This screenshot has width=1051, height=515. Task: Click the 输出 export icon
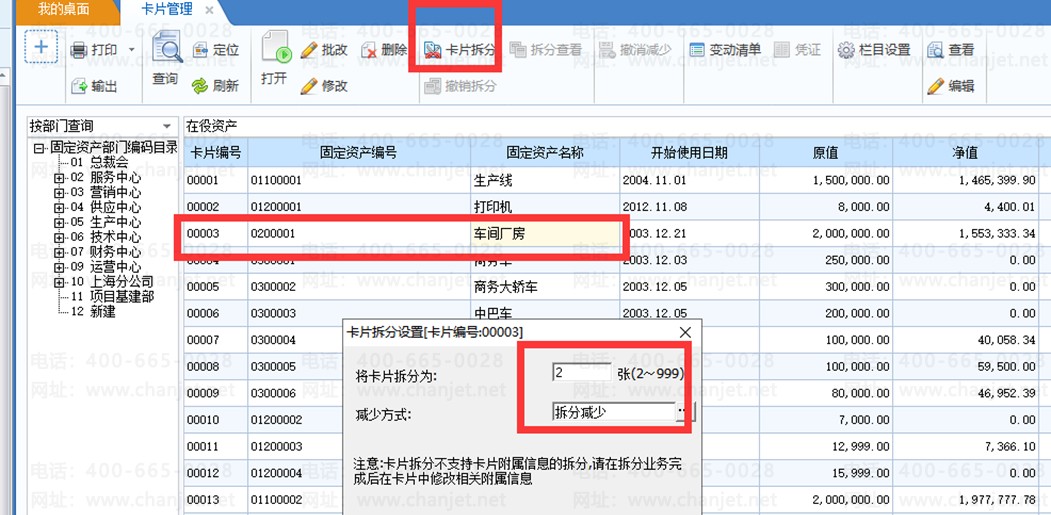point(79,86)
